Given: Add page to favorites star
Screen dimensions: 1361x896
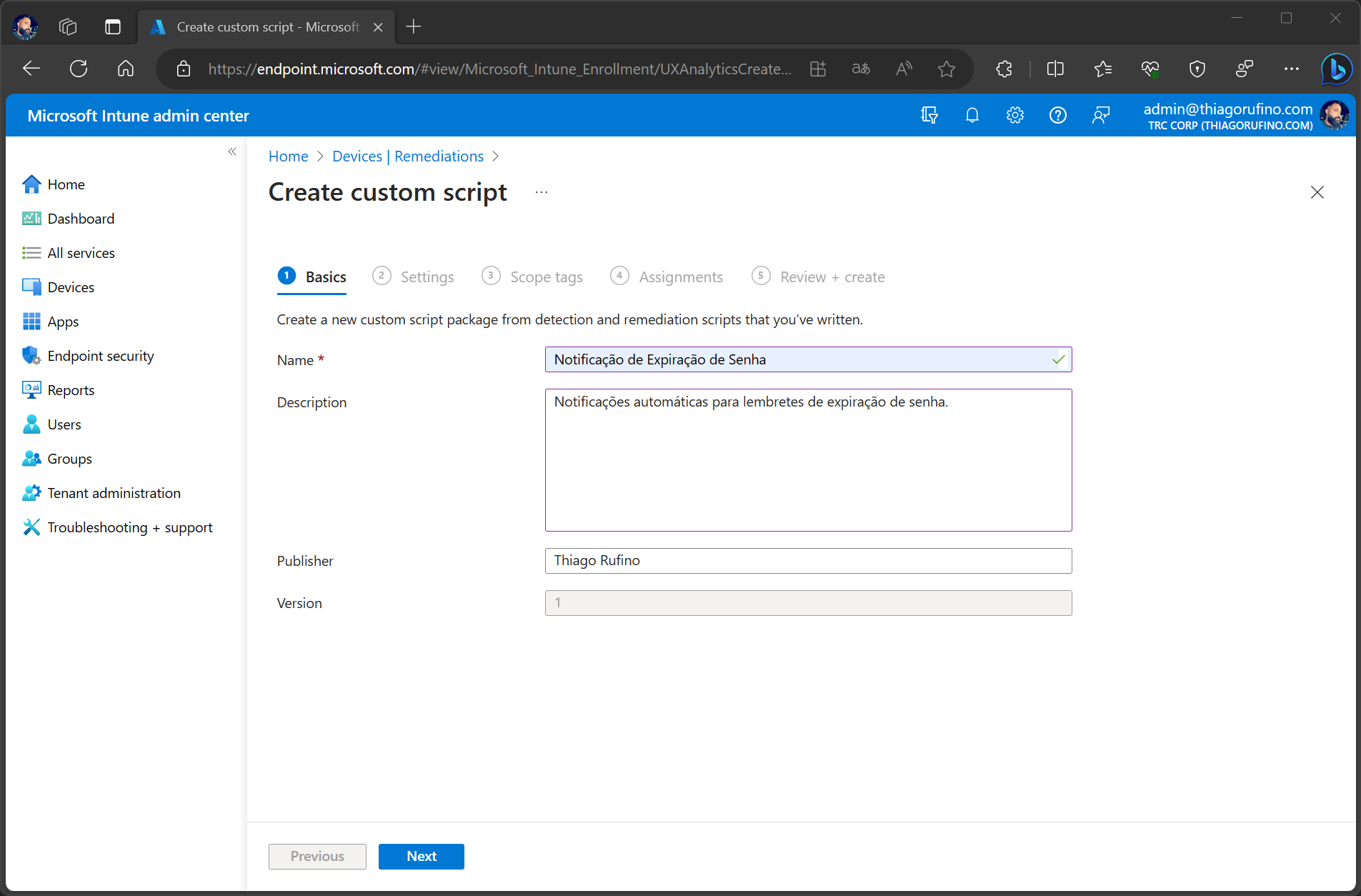Looking at the screenshot, I should tap(947, 69).
